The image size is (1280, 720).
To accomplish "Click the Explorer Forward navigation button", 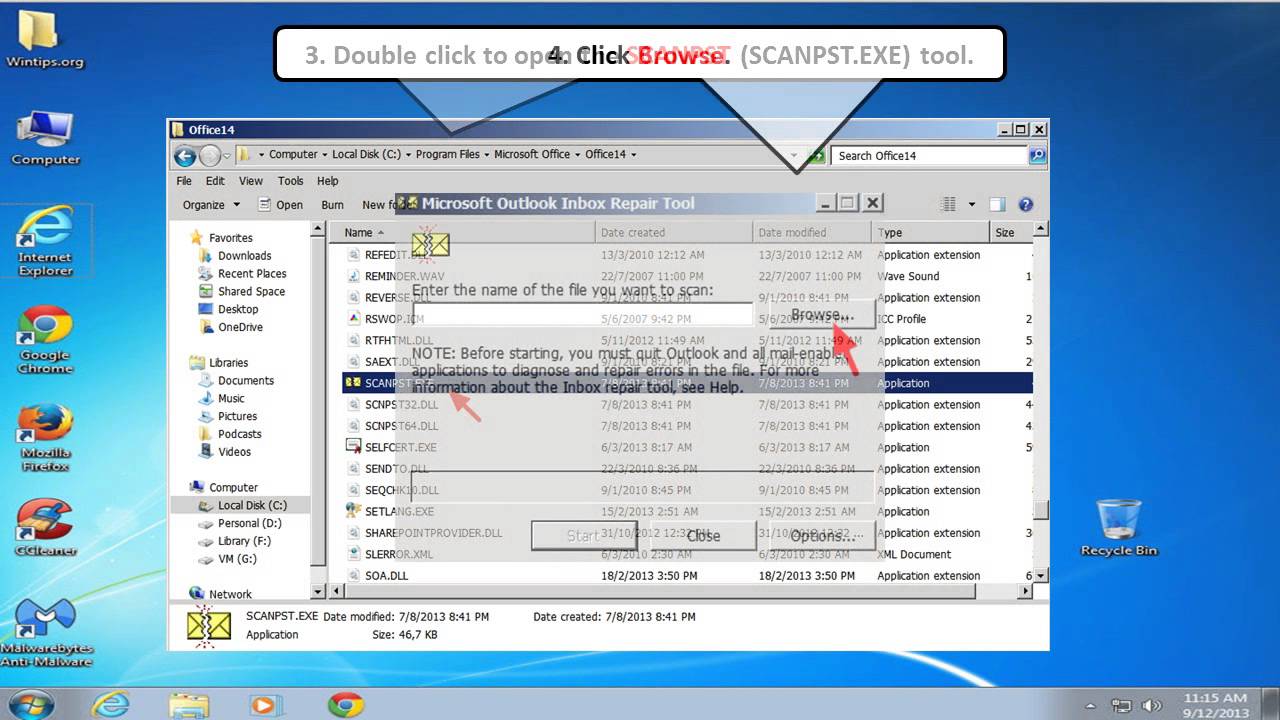I will point(210,155).
